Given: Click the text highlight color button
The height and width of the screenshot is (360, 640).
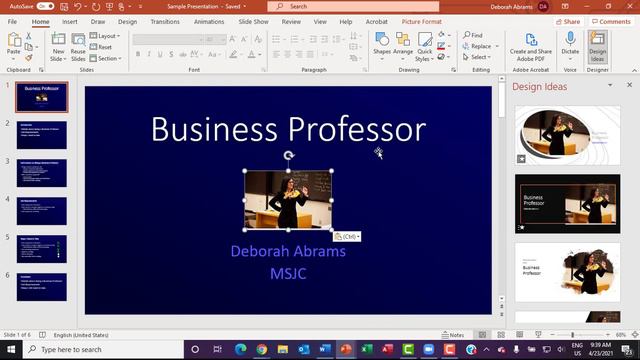Looking at the screenshot, I should tap(233, 54).
